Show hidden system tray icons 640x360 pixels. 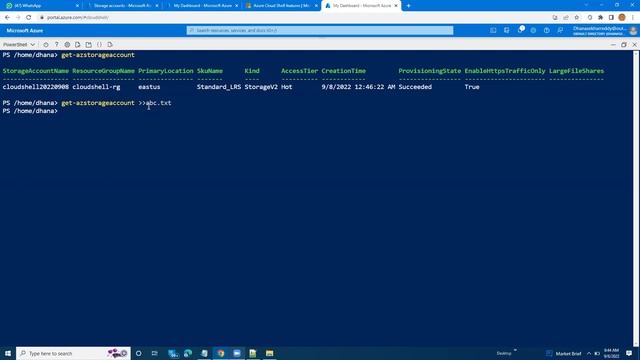[589, 353]
